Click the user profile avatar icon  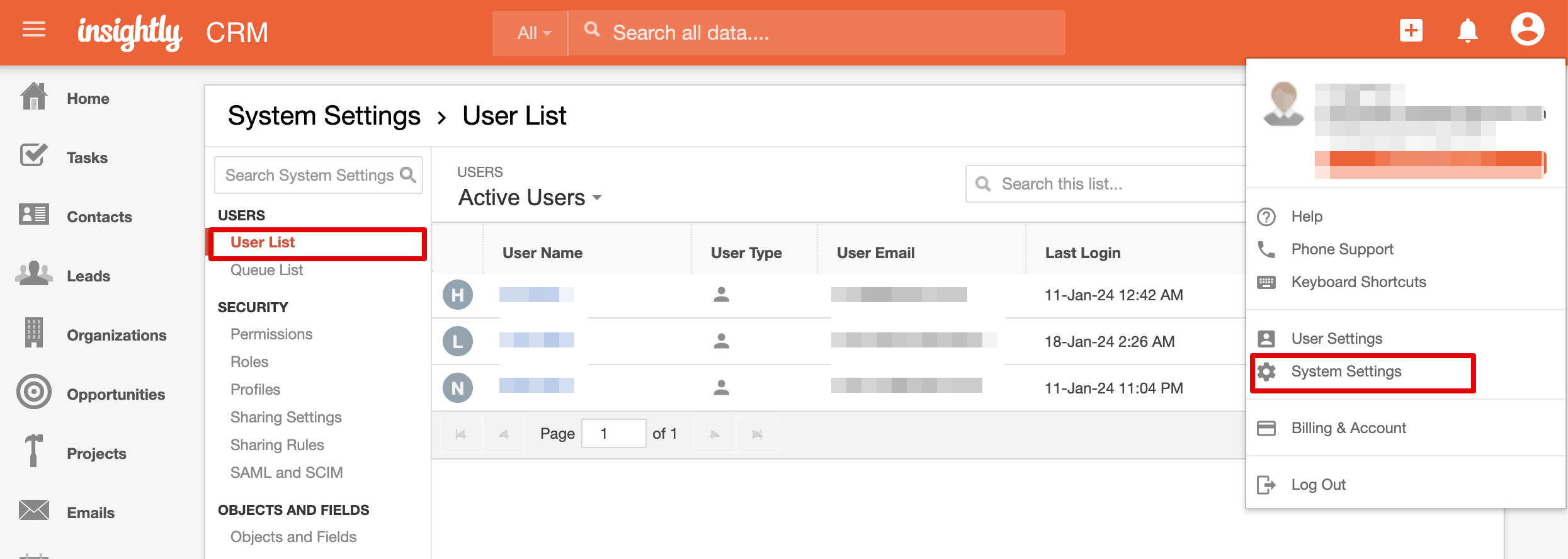click(x=1527, y=30)
